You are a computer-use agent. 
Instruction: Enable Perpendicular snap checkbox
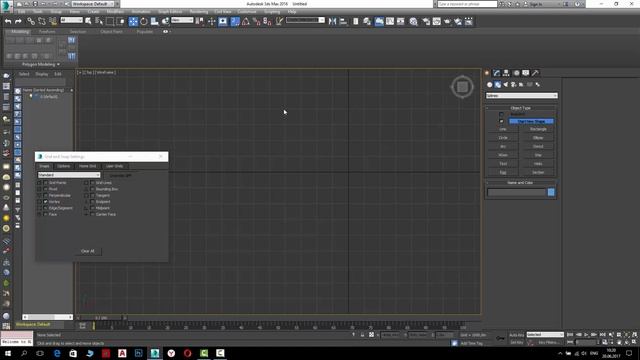coord(46,196)
